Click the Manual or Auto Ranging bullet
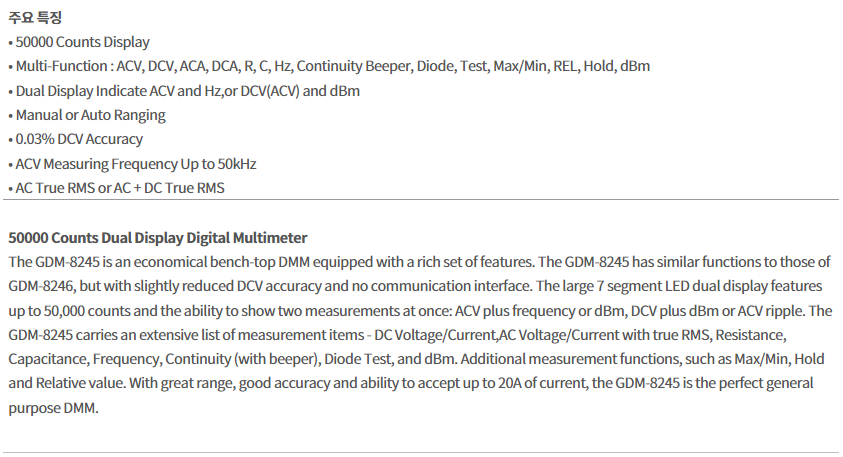The height and width of the screenshot is (457, 843). [x=87, y=115]
